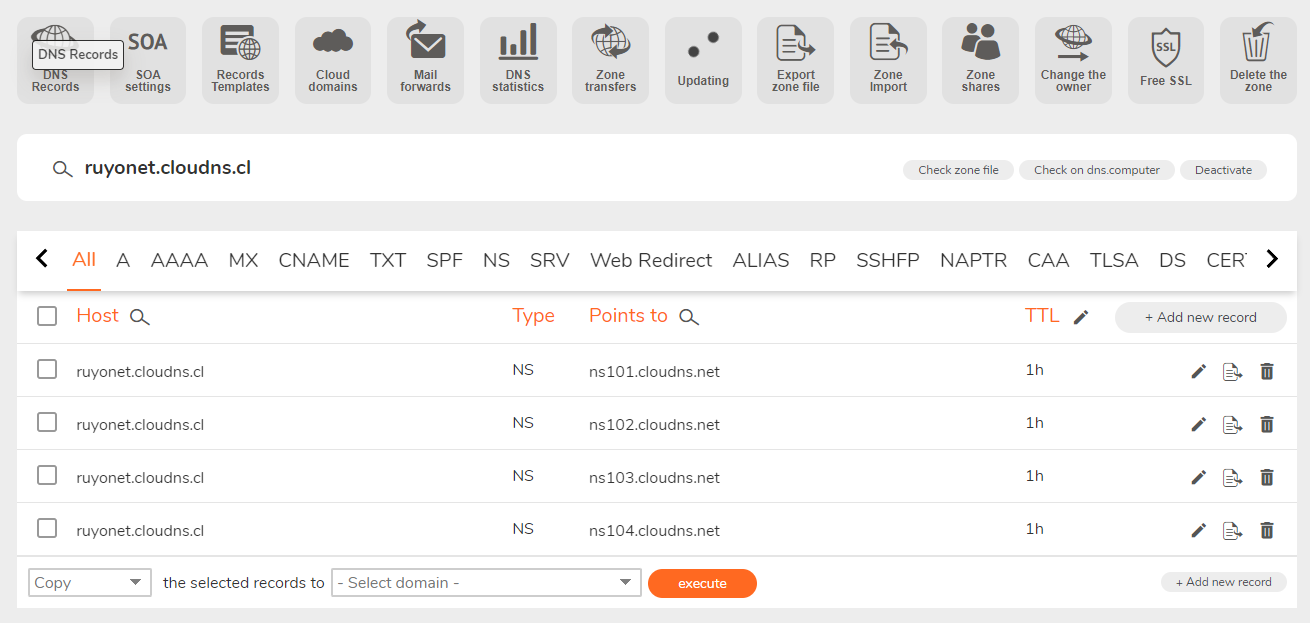
Task: Filter by ALIAS records tab
Action: (x=761, y=260)
